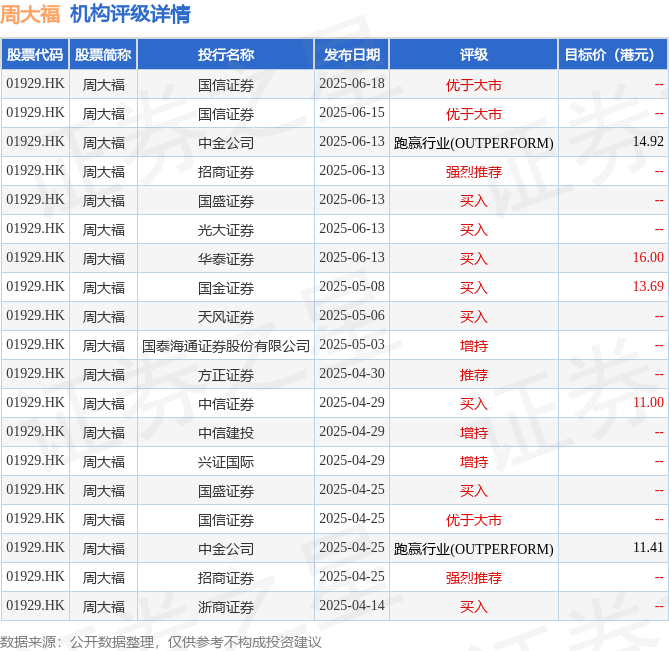Click 优于大市 rating dated 2025-04-25
Screen dimensions: 669x651
pyautogui.click(x=474, y=520)
